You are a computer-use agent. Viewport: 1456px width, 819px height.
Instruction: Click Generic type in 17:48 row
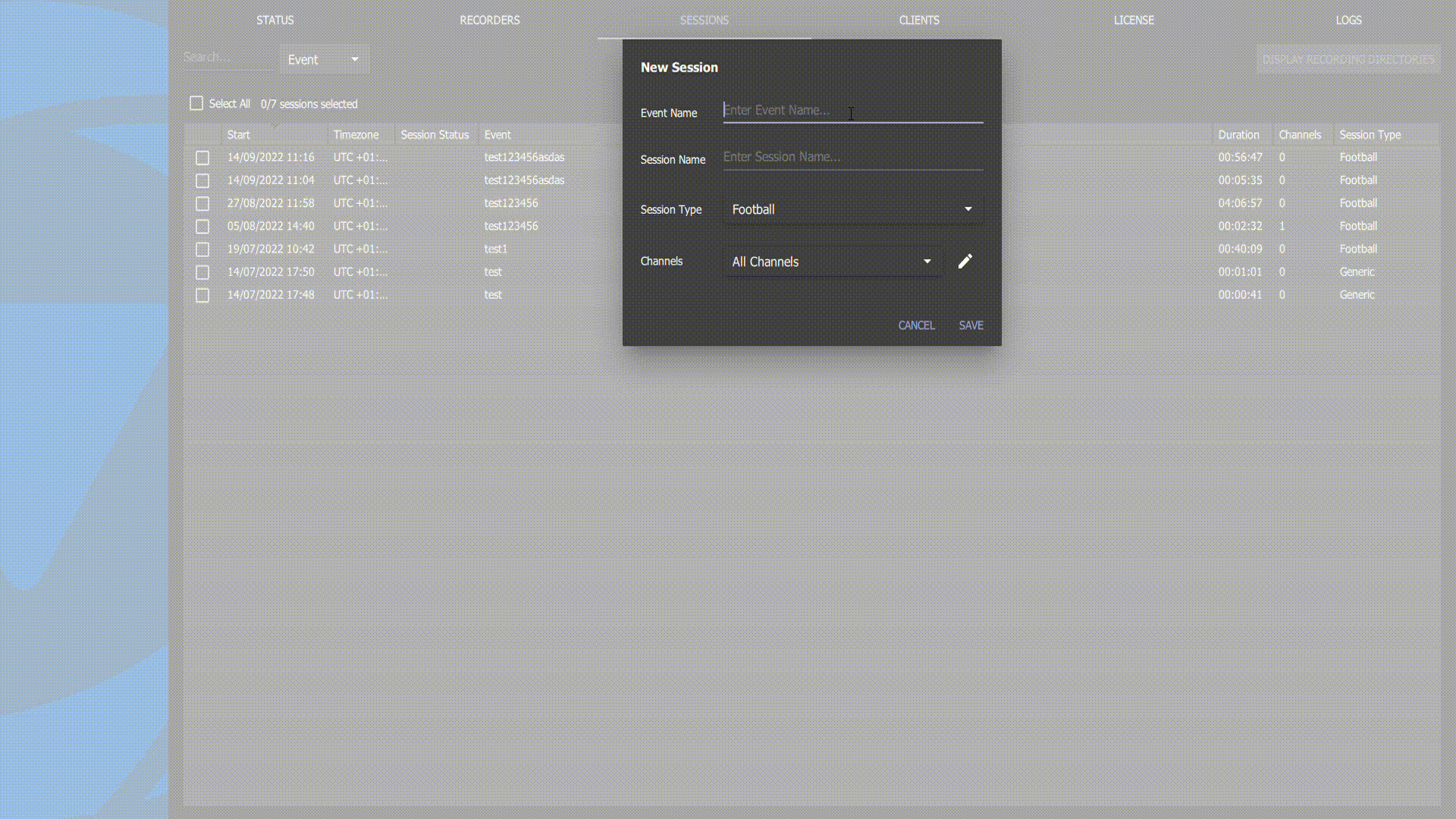point(1357,294)
